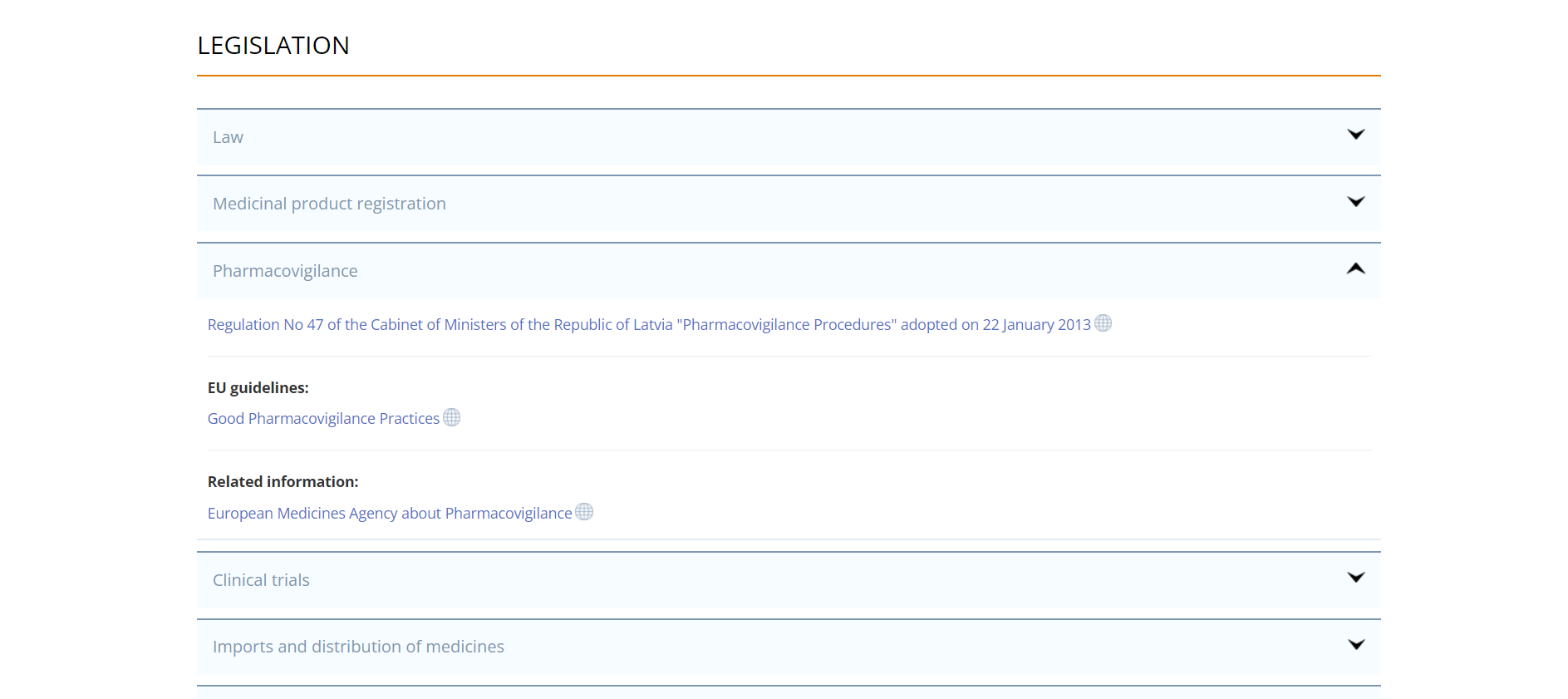Open Clinical trials section title
This screenshot has width=1568, height=699.
pos(261,580)
